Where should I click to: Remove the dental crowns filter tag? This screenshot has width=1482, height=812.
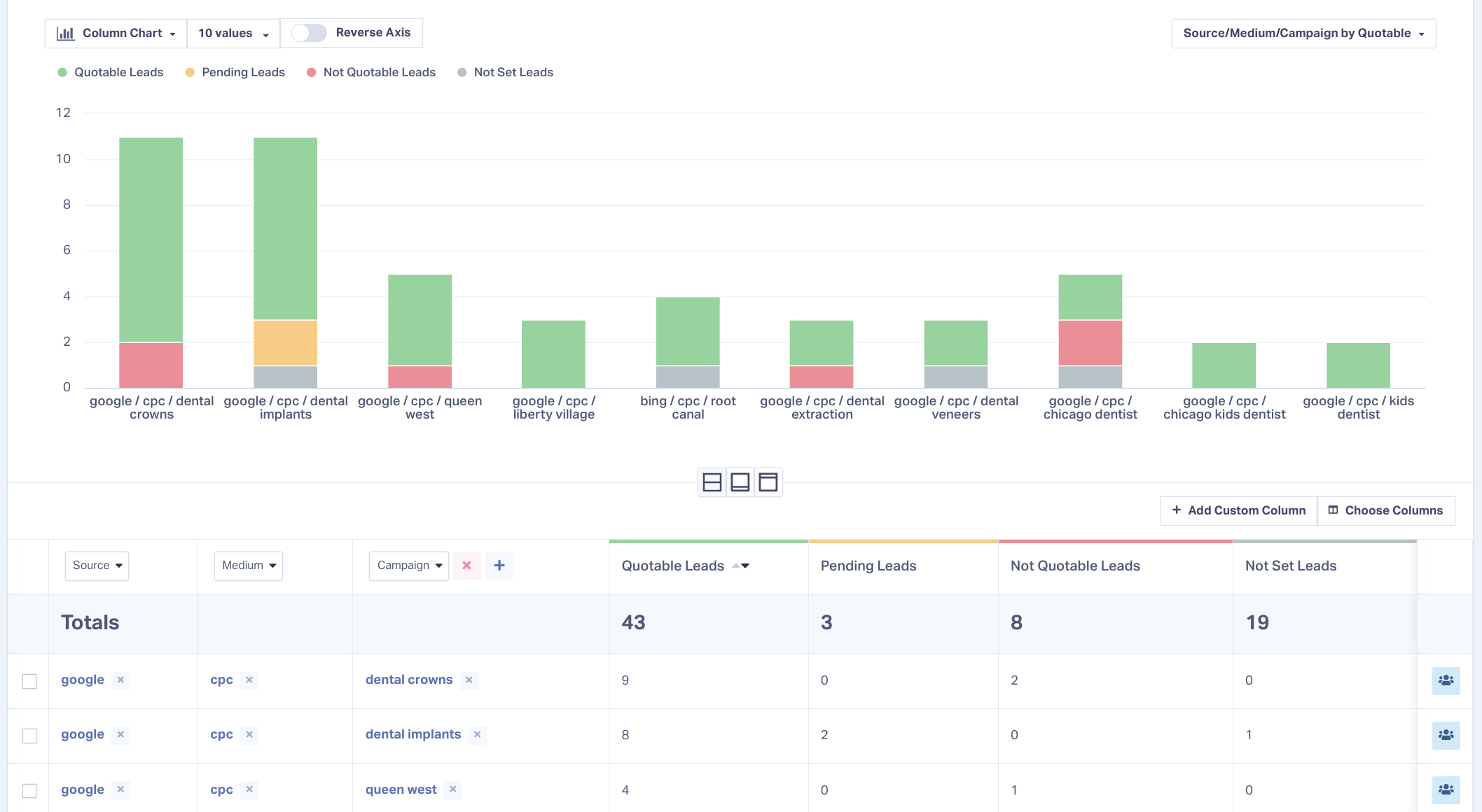point(469,680)
